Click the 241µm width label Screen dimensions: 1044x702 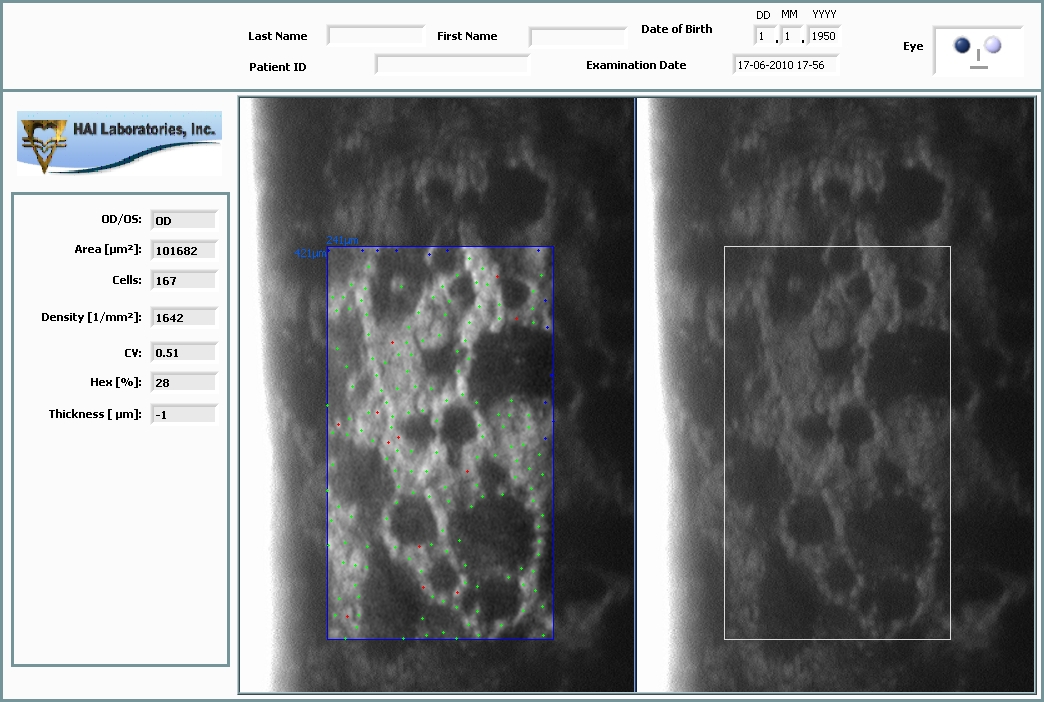(342, 240)
